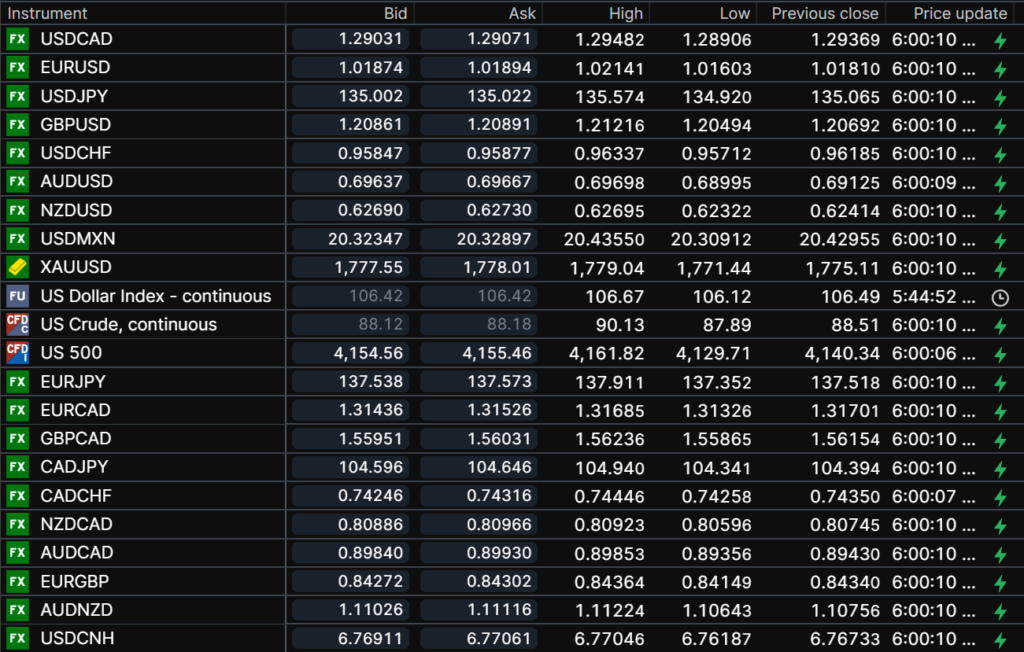Click the gold bar icon for XAUUSD

tap(17, 267)
